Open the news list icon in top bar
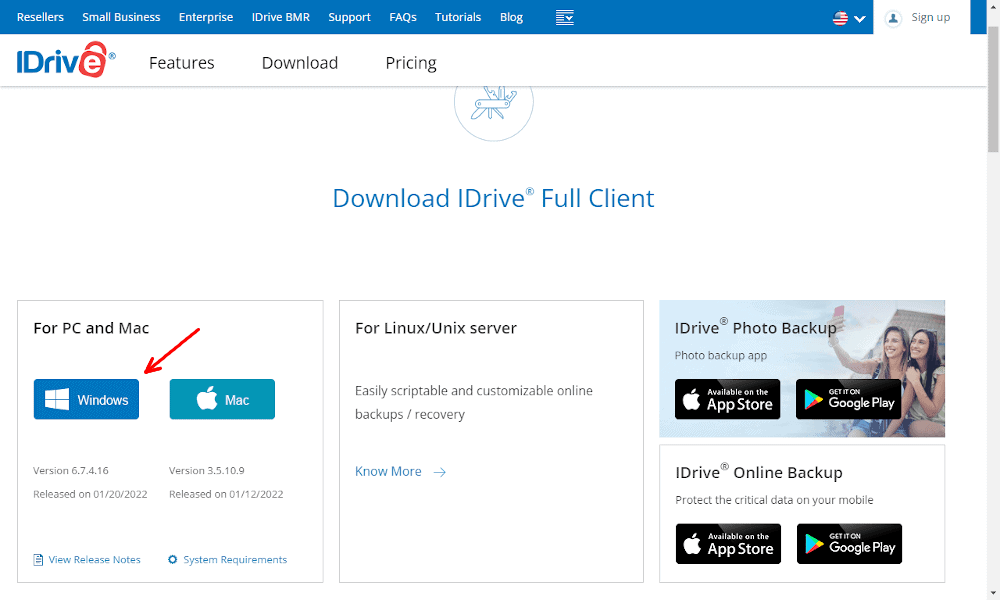The width and height of the screenshot is (1000, 600). [x=564, y=17]
